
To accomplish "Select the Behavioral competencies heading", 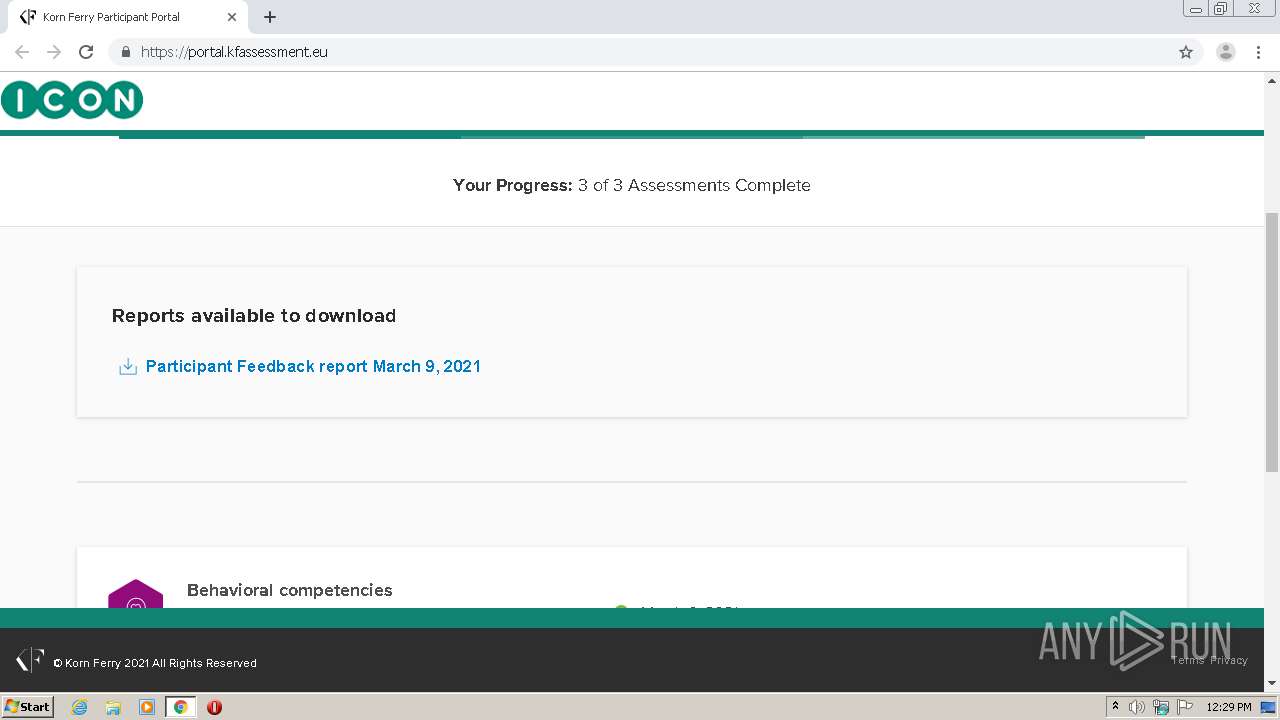I will coord(289,590).
